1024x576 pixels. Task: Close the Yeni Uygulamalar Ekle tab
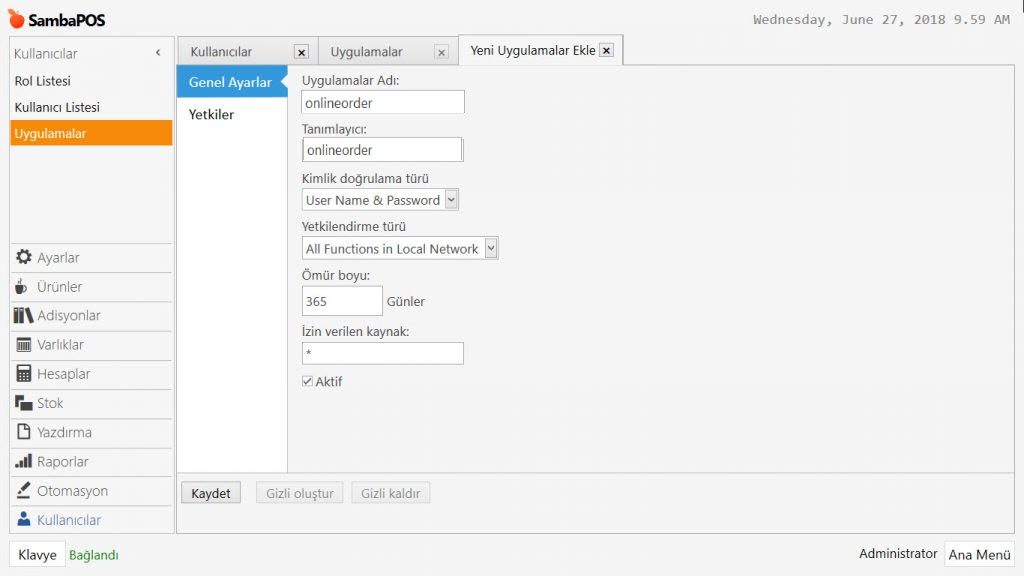606,51
